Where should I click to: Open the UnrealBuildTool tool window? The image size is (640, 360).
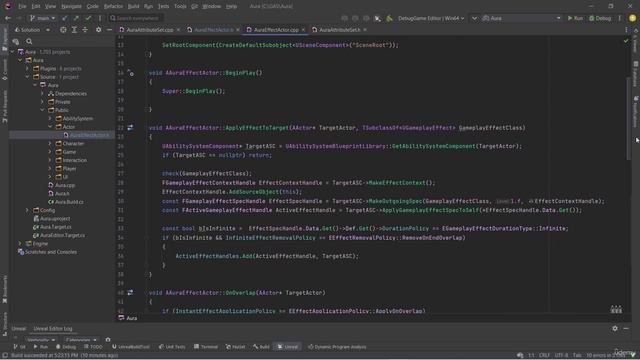pos(131,347)
